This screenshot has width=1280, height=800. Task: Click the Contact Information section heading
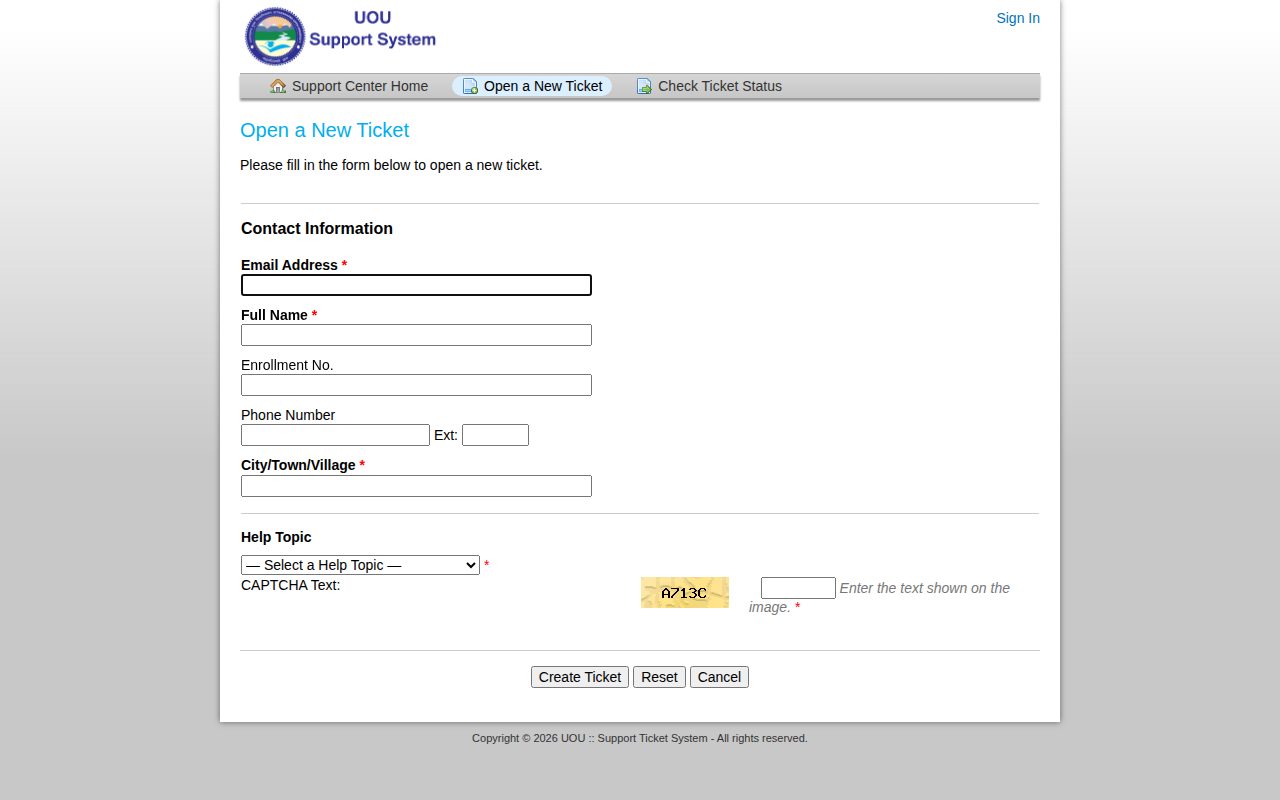317,228
